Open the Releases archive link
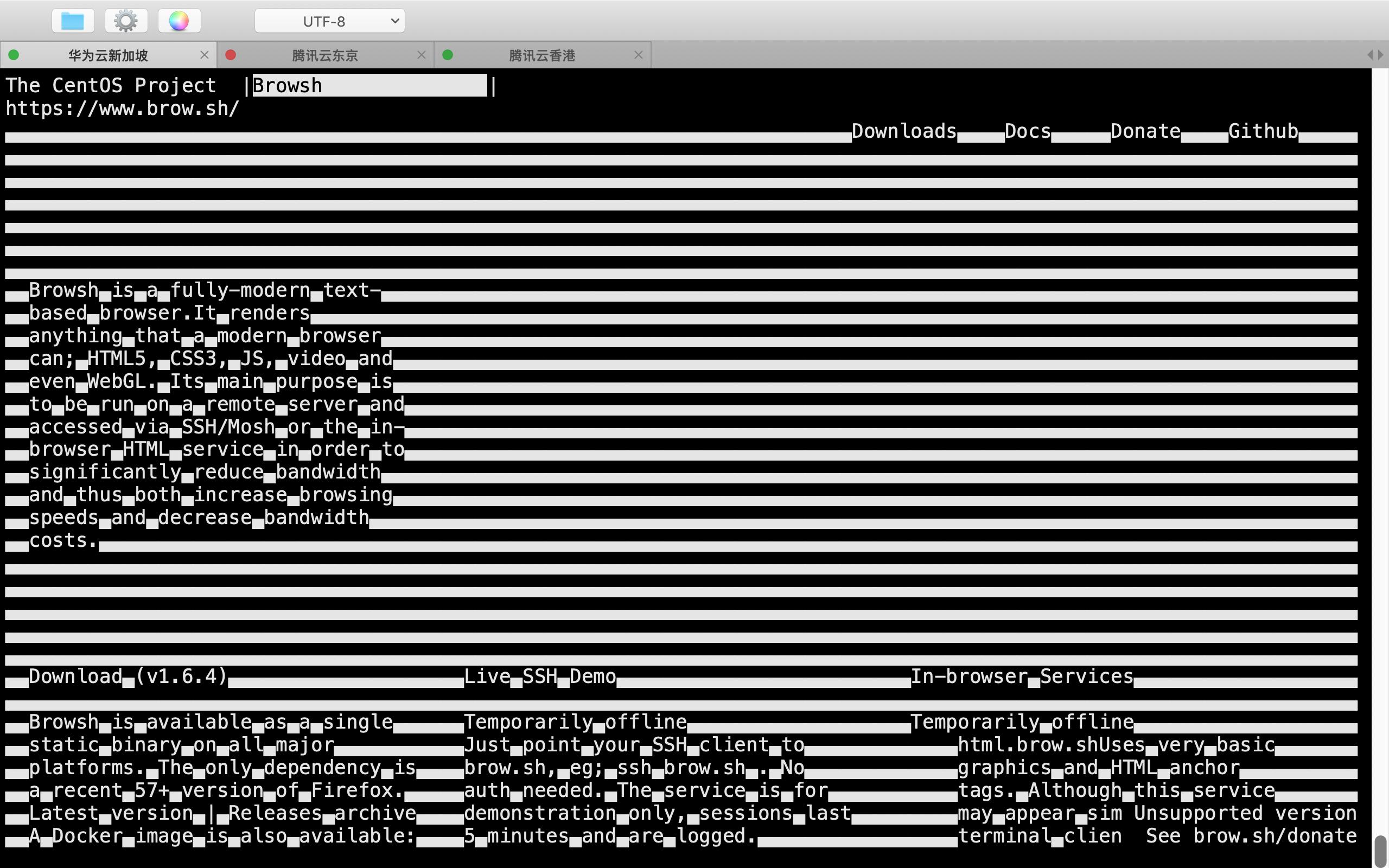 [x=322, y=813]
